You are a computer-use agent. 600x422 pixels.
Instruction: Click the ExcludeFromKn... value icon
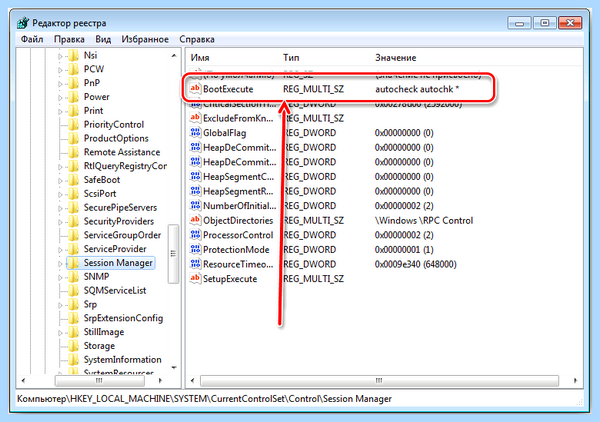coord(195,118)
